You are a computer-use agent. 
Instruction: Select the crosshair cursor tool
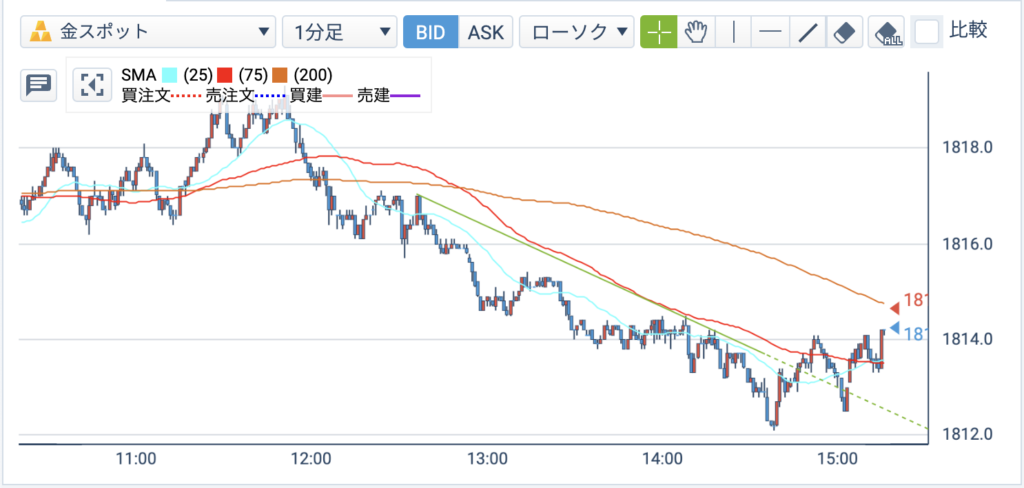658,32
